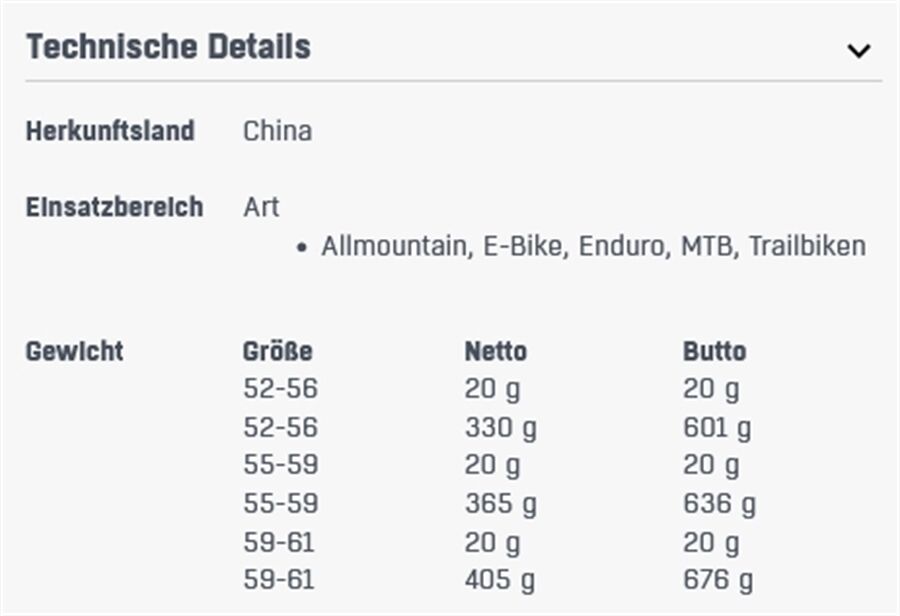Select the 601 g gross weight value
This screenshot has height=616, width=900.
click(717, 428)
